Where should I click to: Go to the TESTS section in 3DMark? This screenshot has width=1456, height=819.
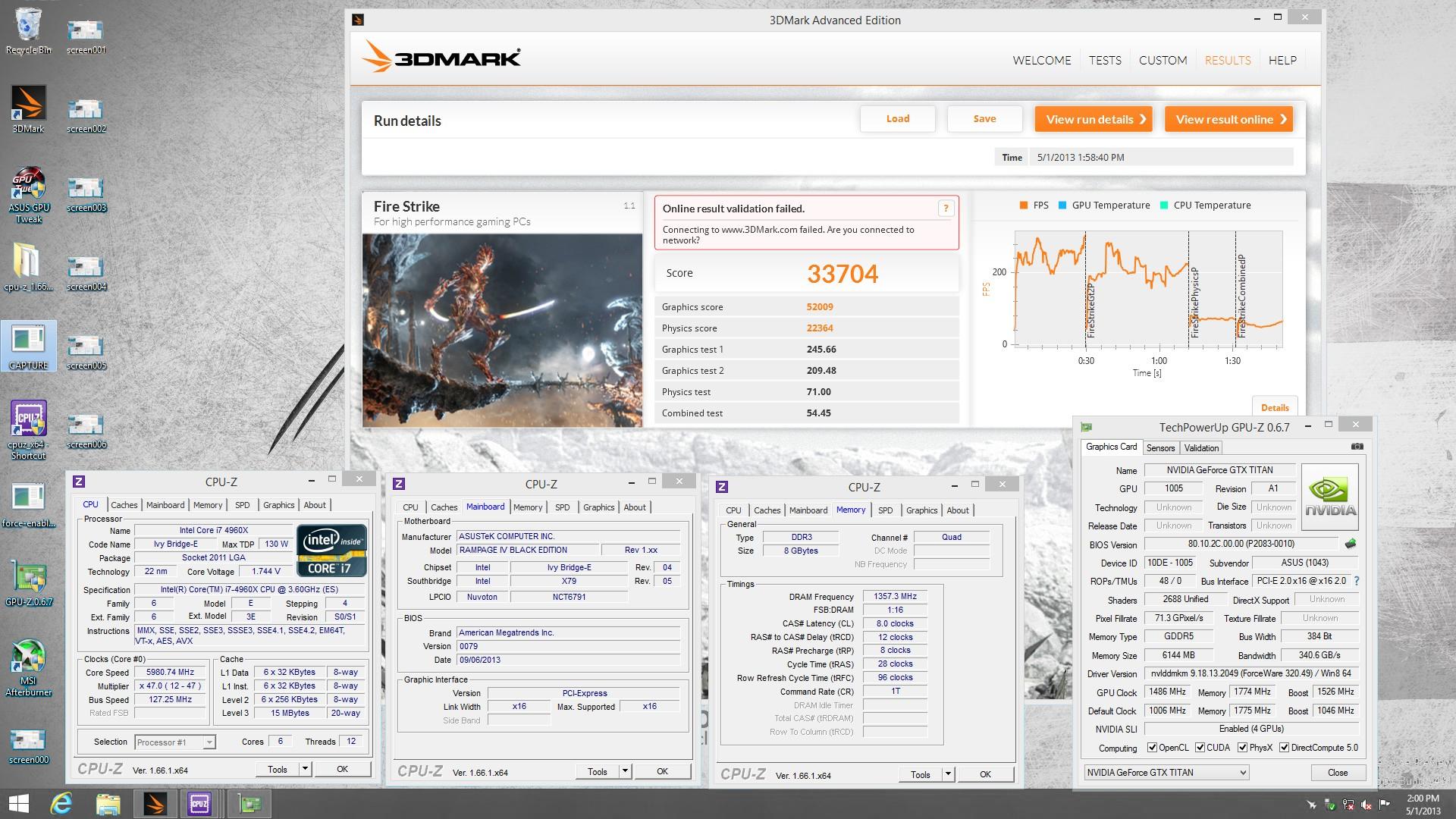[1105, 61]
